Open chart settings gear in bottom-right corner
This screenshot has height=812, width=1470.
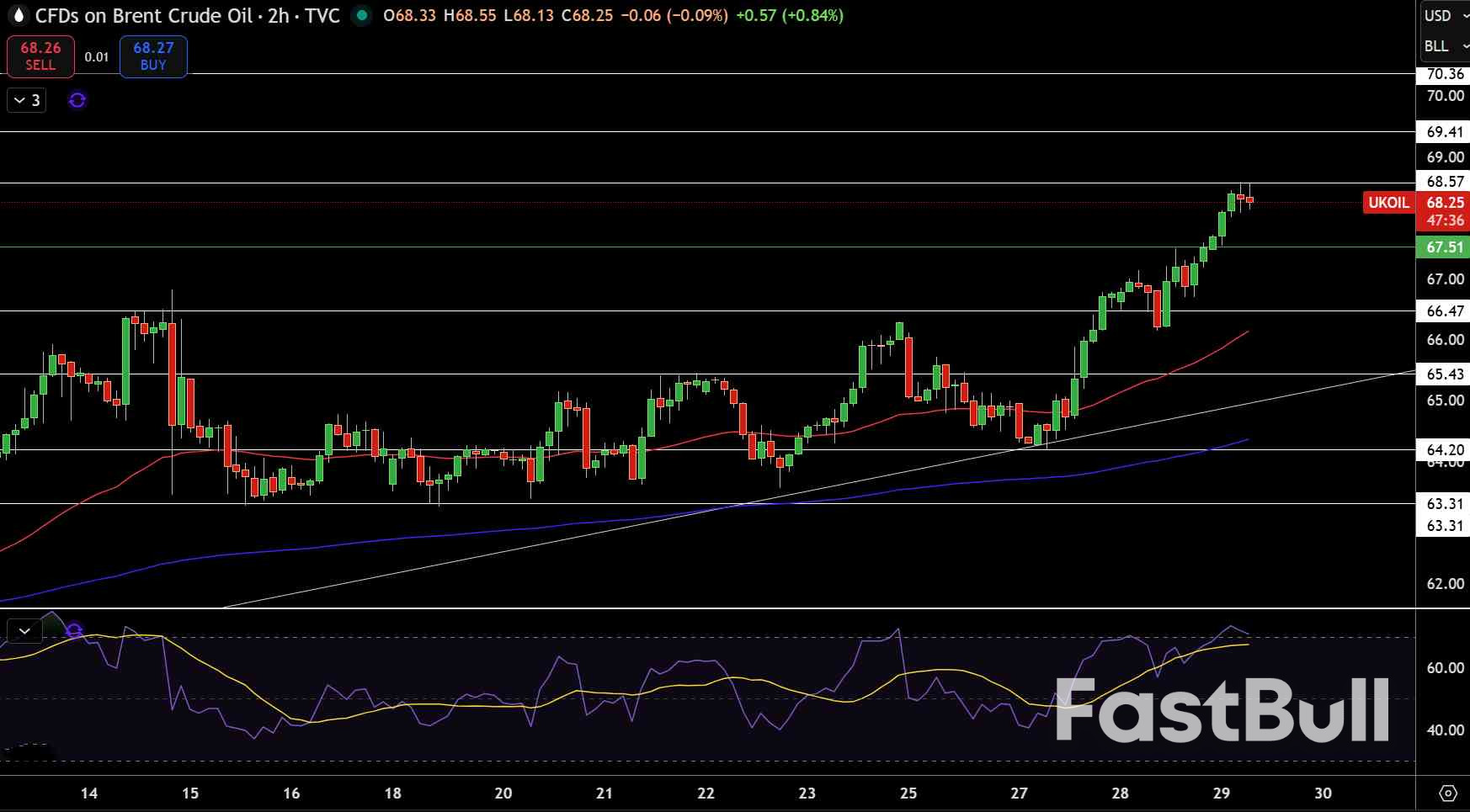tap(1448, 793)
